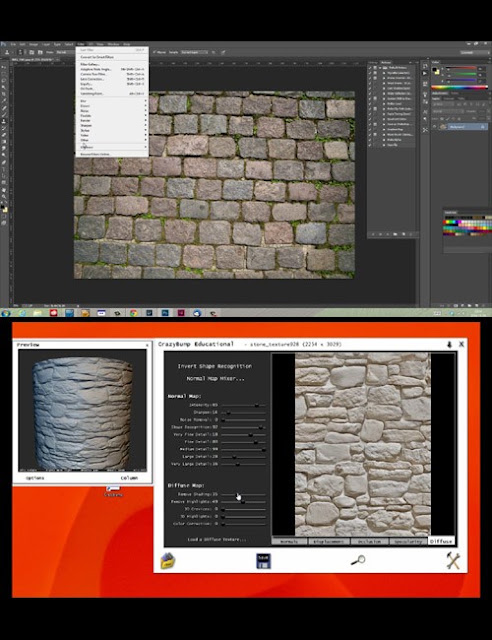Image resolution: width=492 pixels, height=640 pixels.
Task: Click the foreground color swatch in Color panel
Action: (x=435, y=69)
